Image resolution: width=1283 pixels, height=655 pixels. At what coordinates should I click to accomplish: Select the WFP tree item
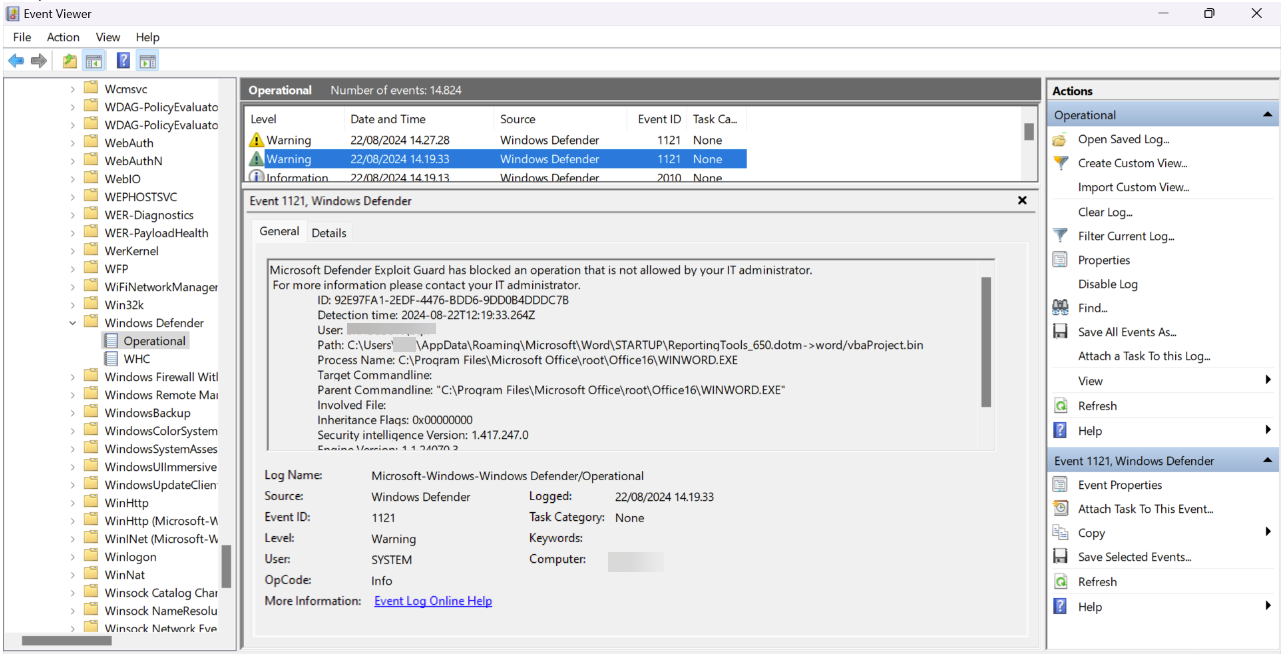pyautogui.click(x=116, y=269)
